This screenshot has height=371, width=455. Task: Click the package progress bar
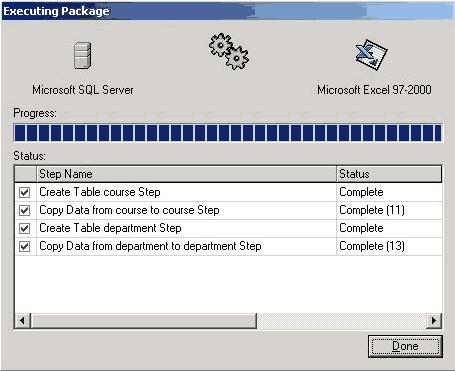pos(228,133)
